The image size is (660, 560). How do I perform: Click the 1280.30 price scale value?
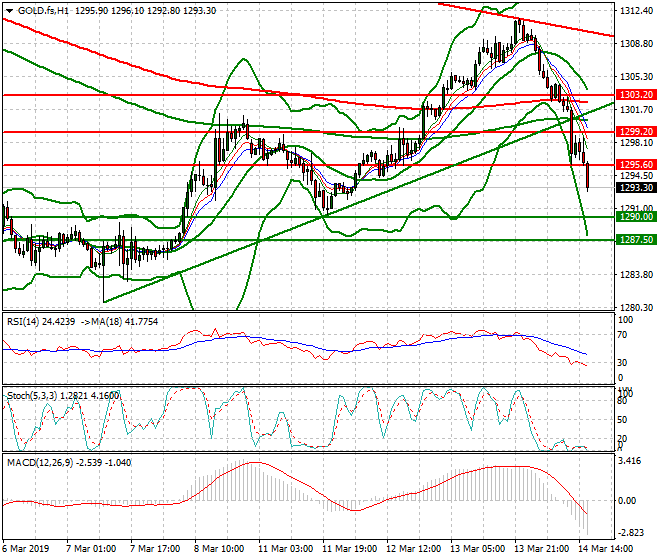pos(636,308)
